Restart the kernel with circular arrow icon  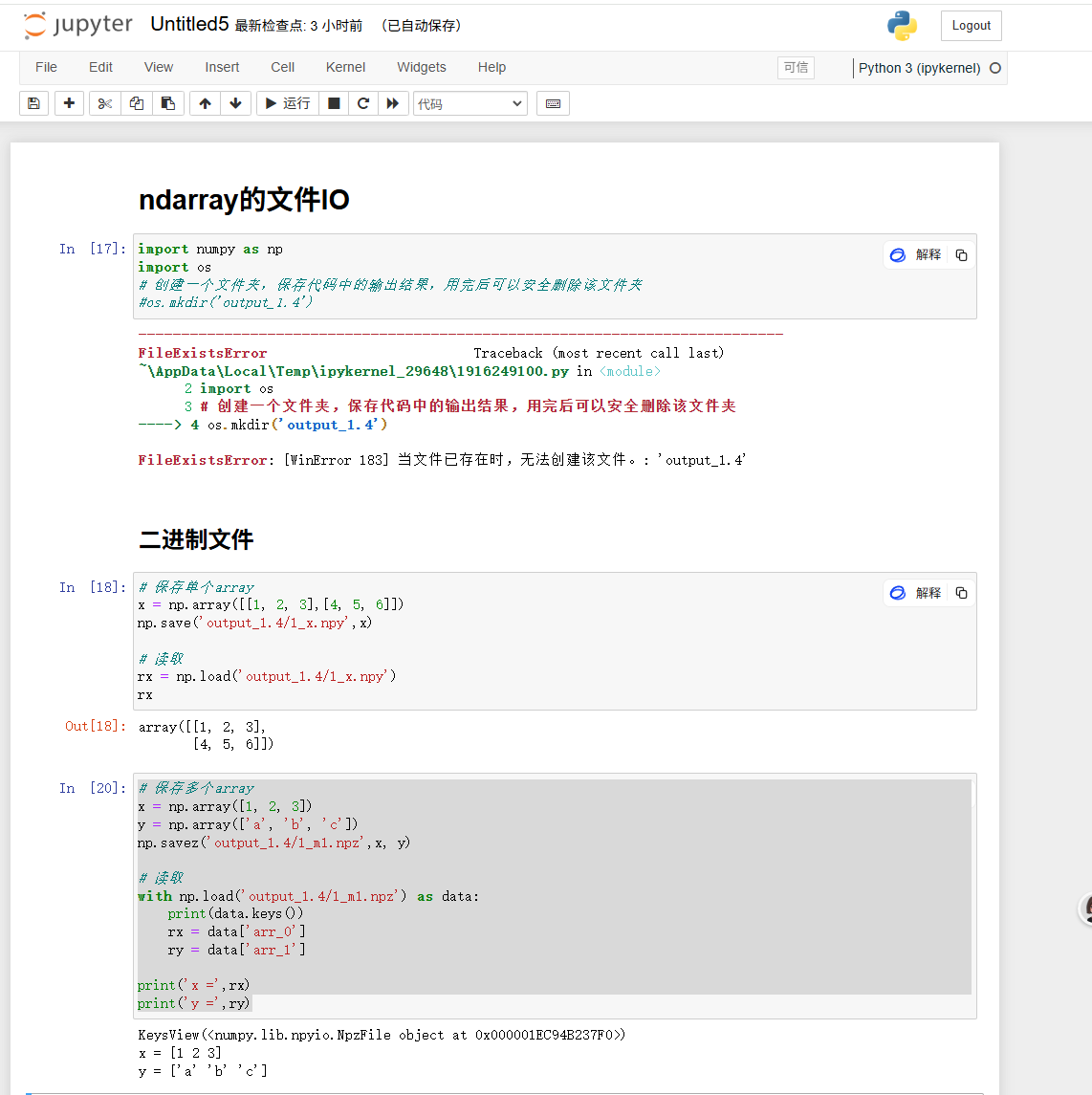[363, 103]
